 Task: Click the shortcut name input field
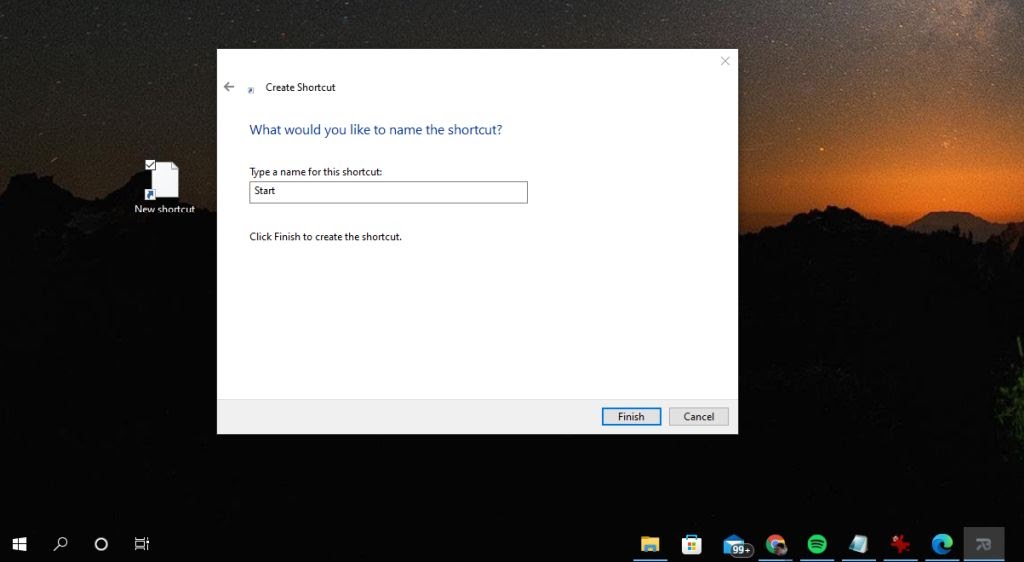(x=388, y=192)
